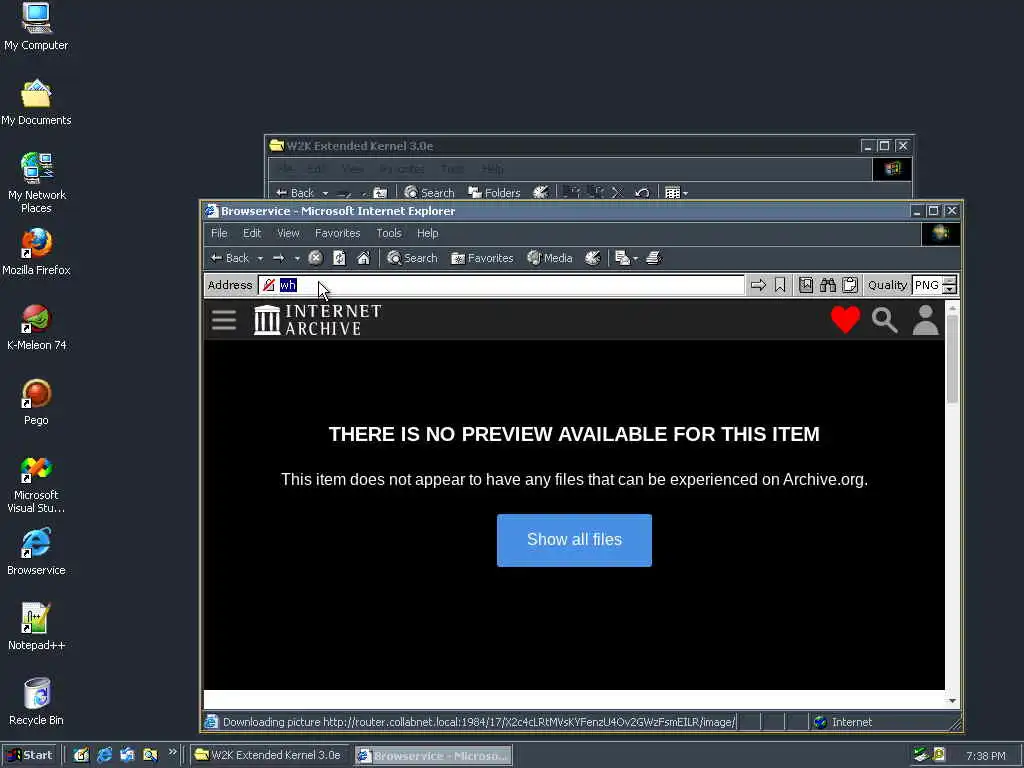Click the Stop button in Browservice toolbar

click(x=315, y=258)
